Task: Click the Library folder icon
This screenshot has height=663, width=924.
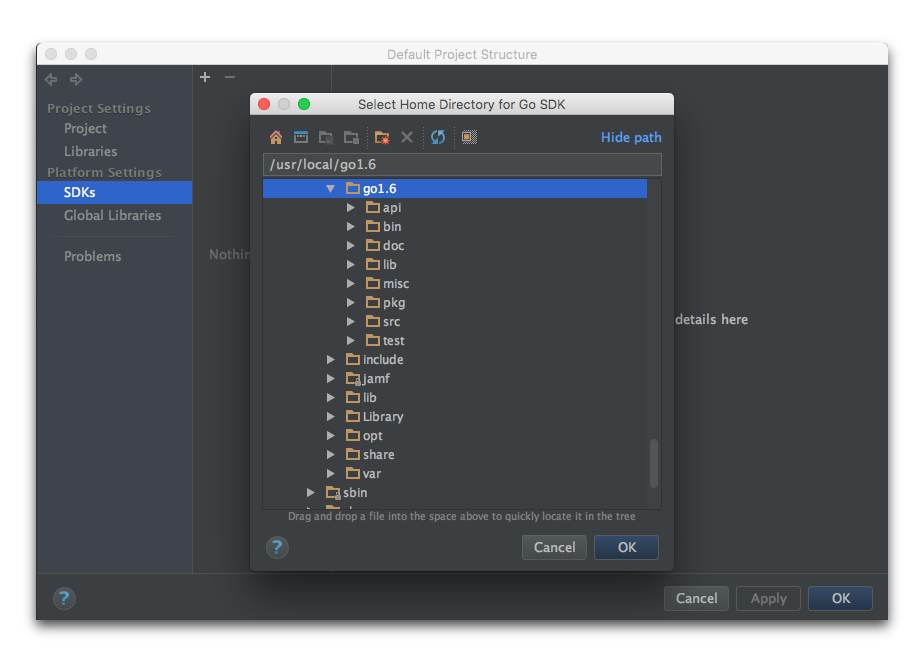Action: [353, 417]
